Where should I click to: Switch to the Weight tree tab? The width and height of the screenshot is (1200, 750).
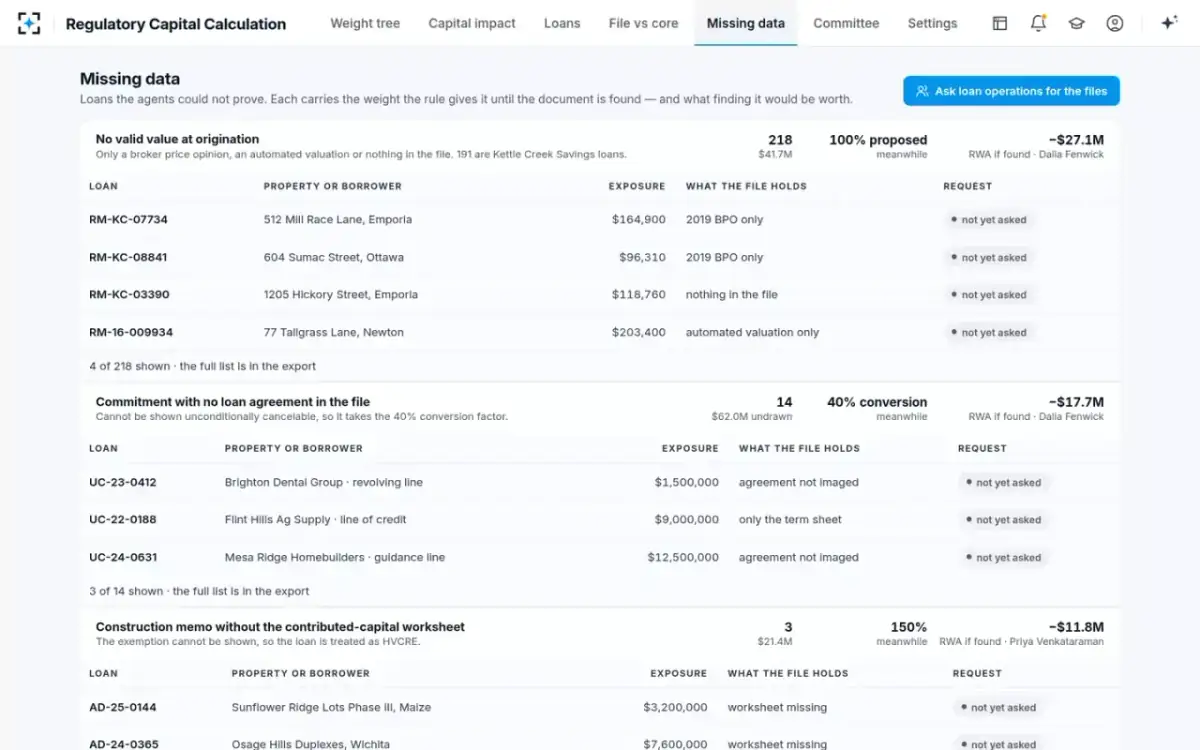365,23
